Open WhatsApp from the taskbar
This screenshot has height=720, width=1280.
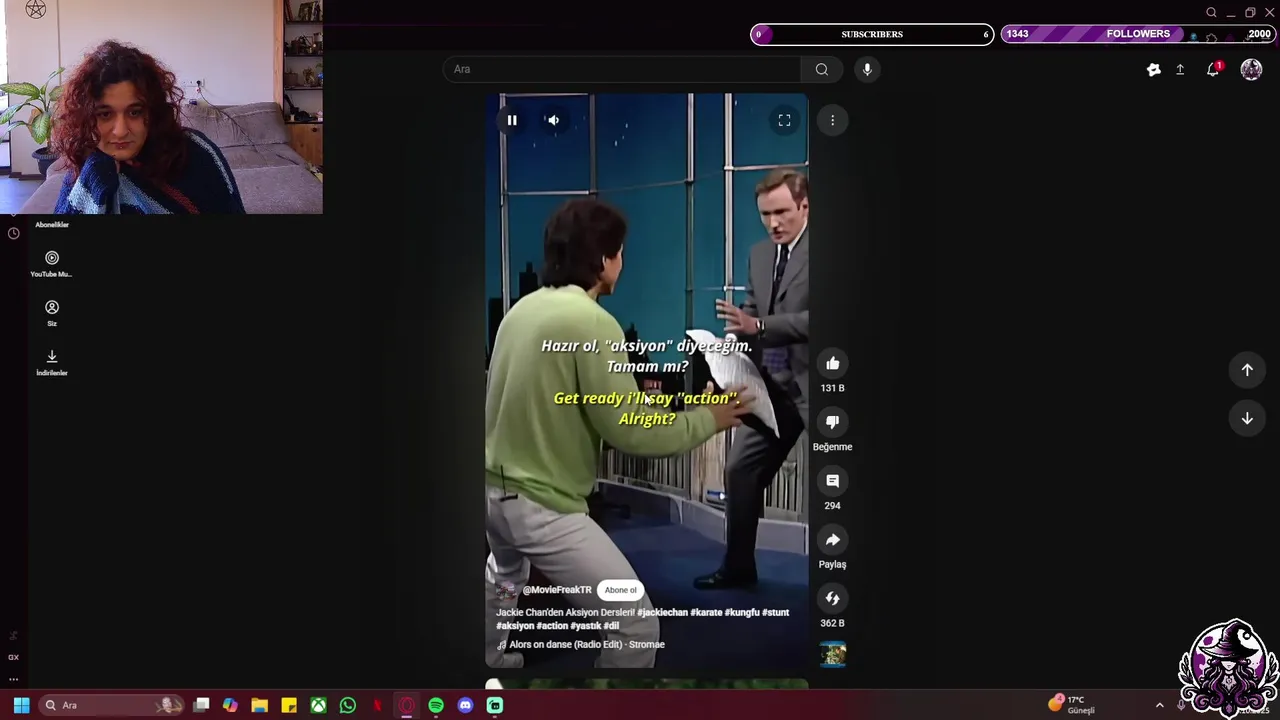pos(347,705)
